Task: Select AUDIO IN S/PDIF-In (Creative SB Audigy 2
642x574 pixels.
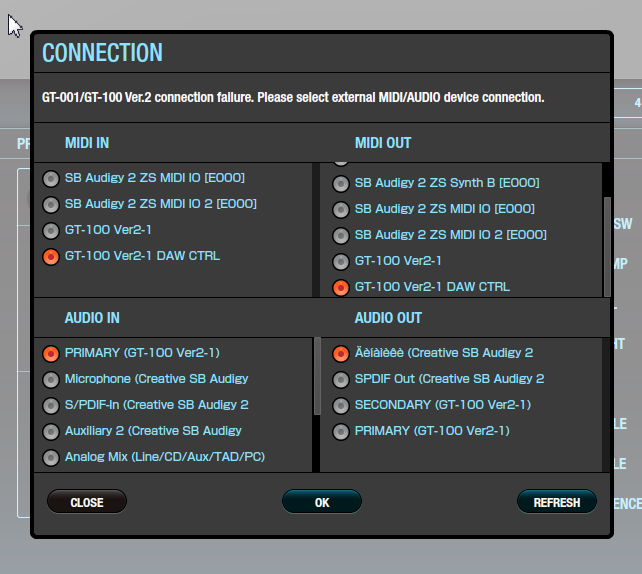Action: click(51, 406)
